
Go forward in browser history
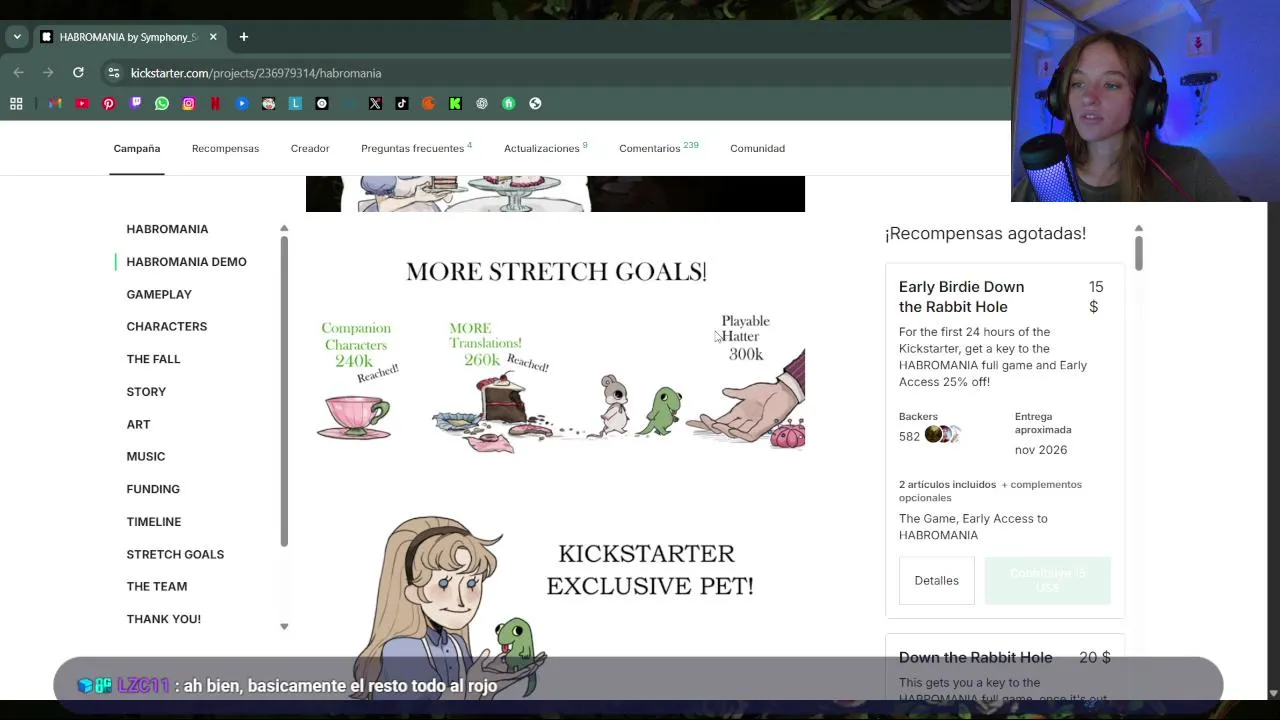coord(48,72)
